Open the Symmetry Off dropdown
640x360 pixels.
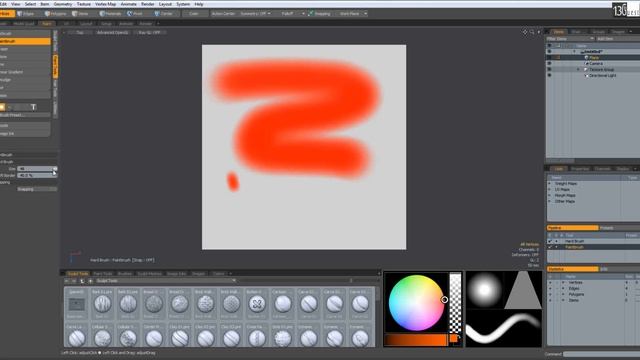click(256, 13)
